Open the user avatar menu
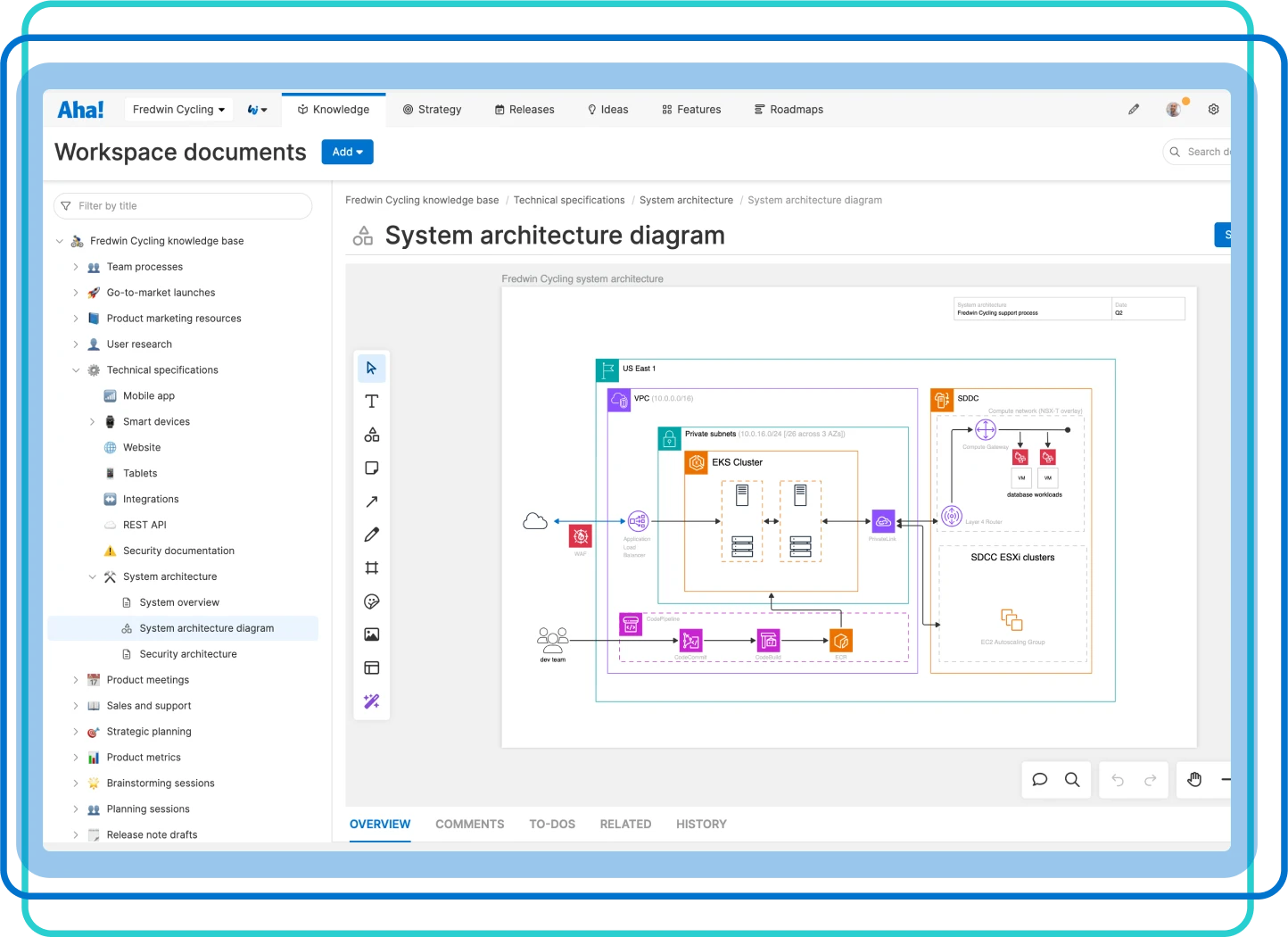This screenshot has height=937, width=1288. [x=1174, y=109]
